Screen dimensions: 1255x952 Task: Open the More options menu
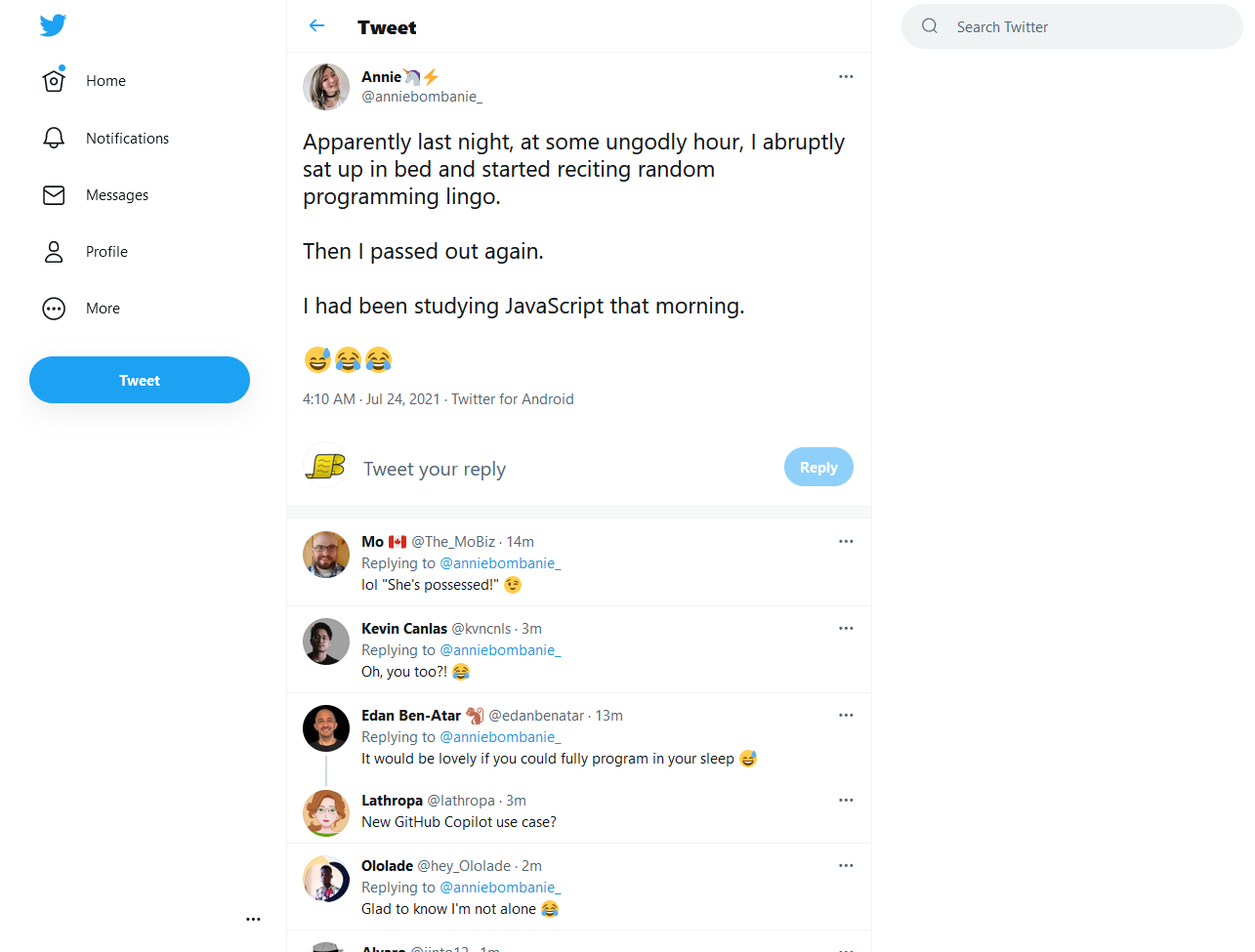[102, 308]
